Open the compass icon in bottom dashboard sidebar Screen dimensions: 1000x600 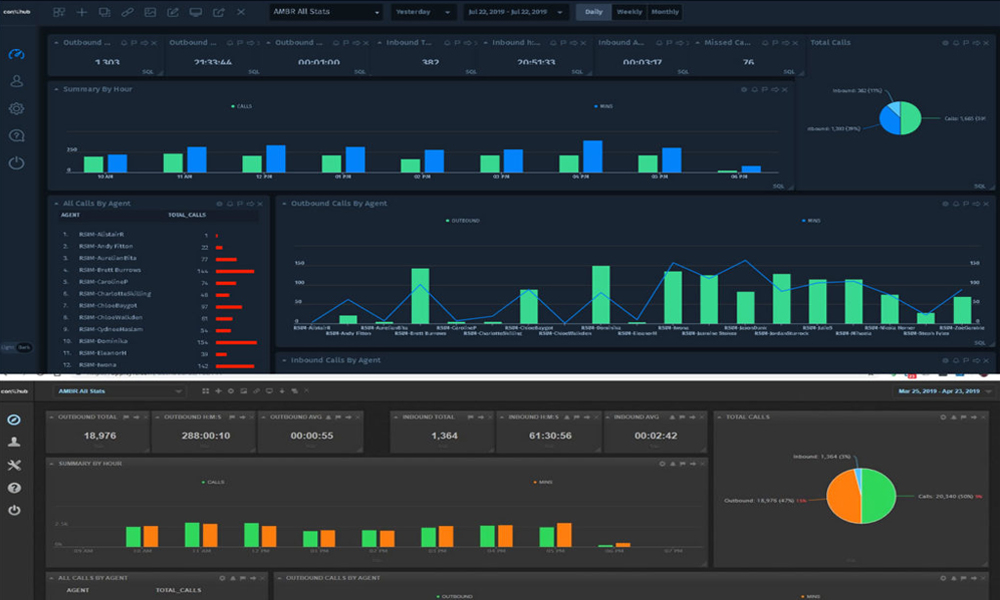14,420
